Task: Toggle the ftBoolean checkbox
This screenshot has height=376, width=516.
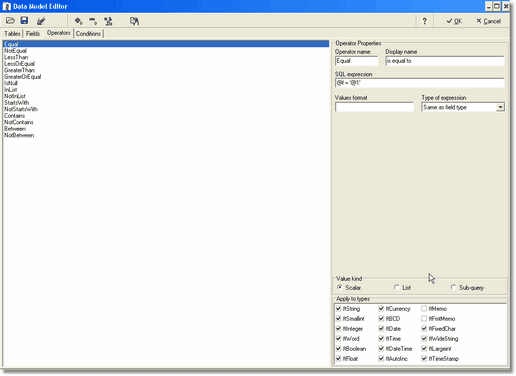Action: click(338, 349)
